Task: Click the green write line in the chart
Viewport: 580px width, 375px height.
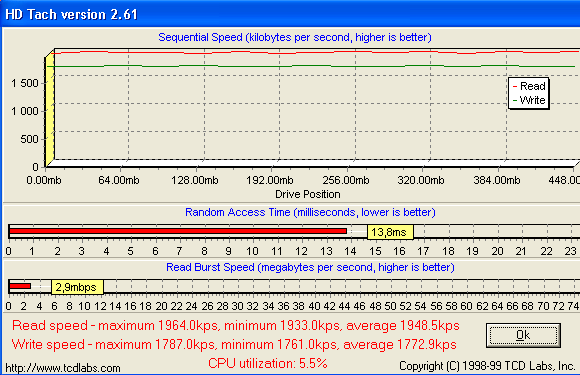Action: pyautogui.click(x=311, y=66)
